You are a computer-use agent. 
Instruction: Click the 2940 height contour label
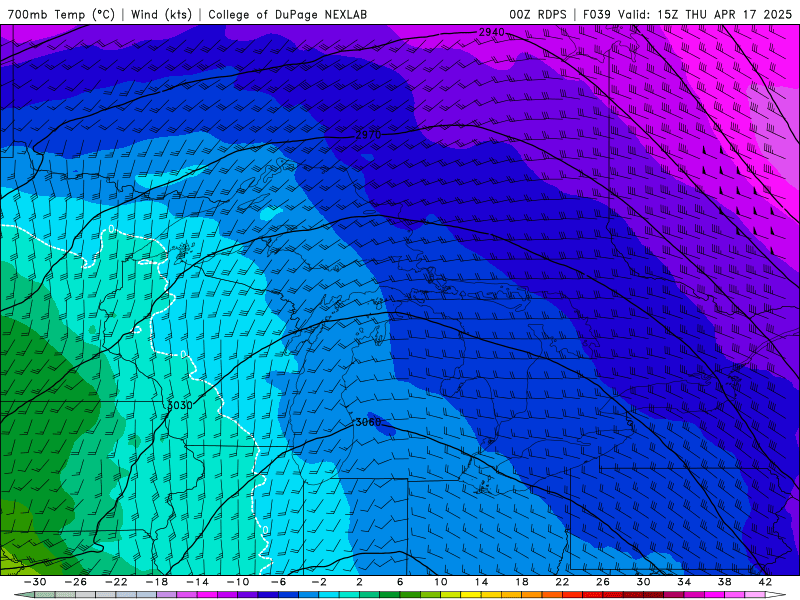pyautogui.click(x=491, y=33)
